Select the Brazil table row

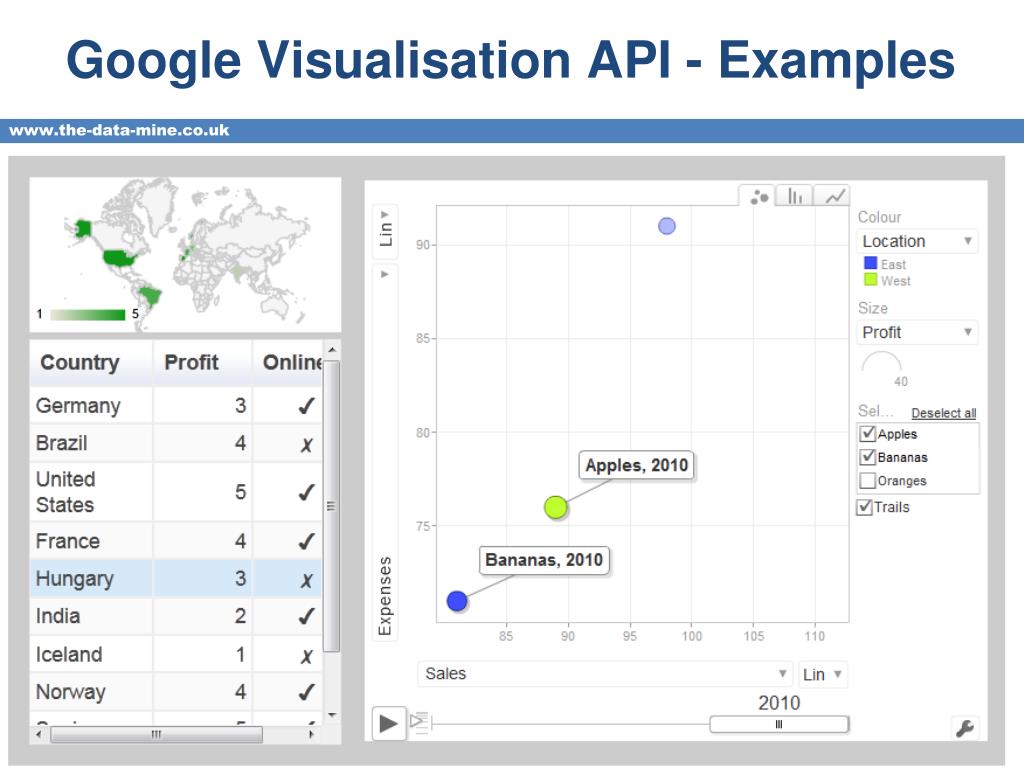[176, 443]
